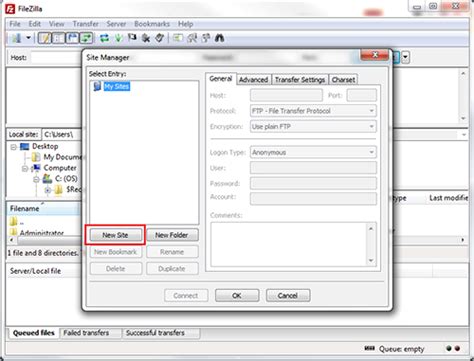
Task: Switch to the General tab
Action: coord(221,79)
